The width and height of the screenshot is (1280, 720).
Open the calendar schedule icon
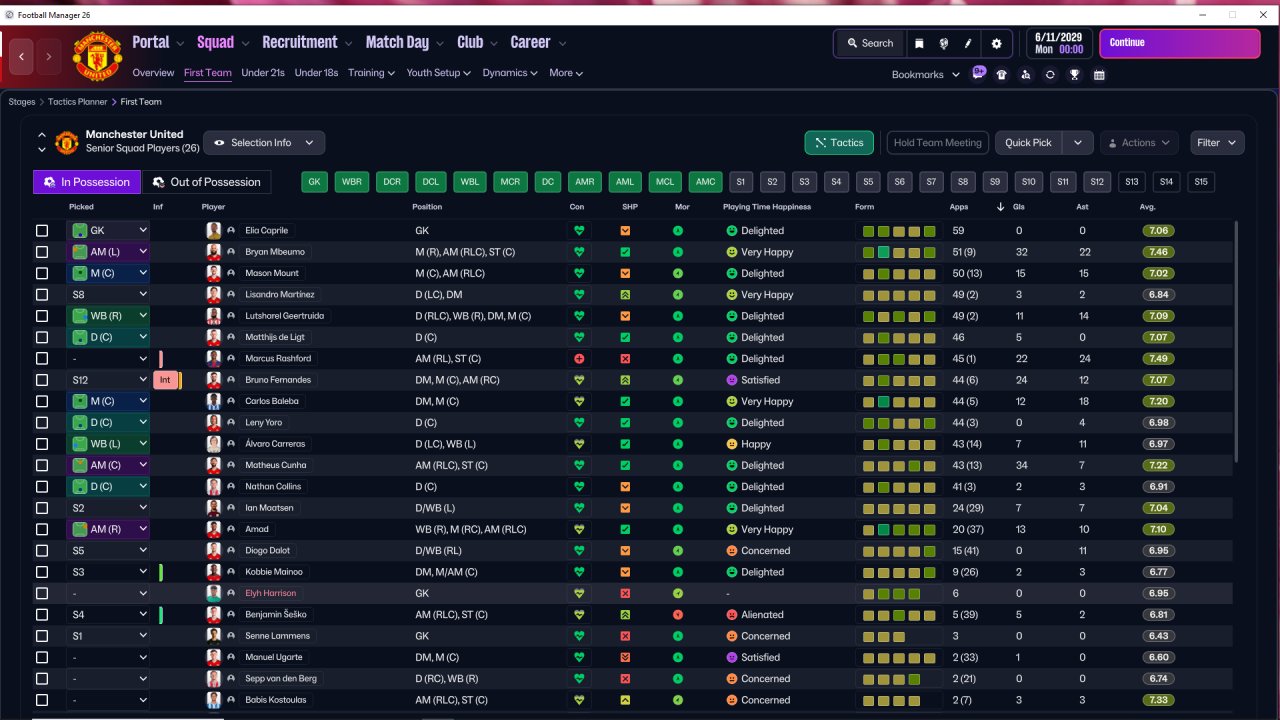[1099, 74]
